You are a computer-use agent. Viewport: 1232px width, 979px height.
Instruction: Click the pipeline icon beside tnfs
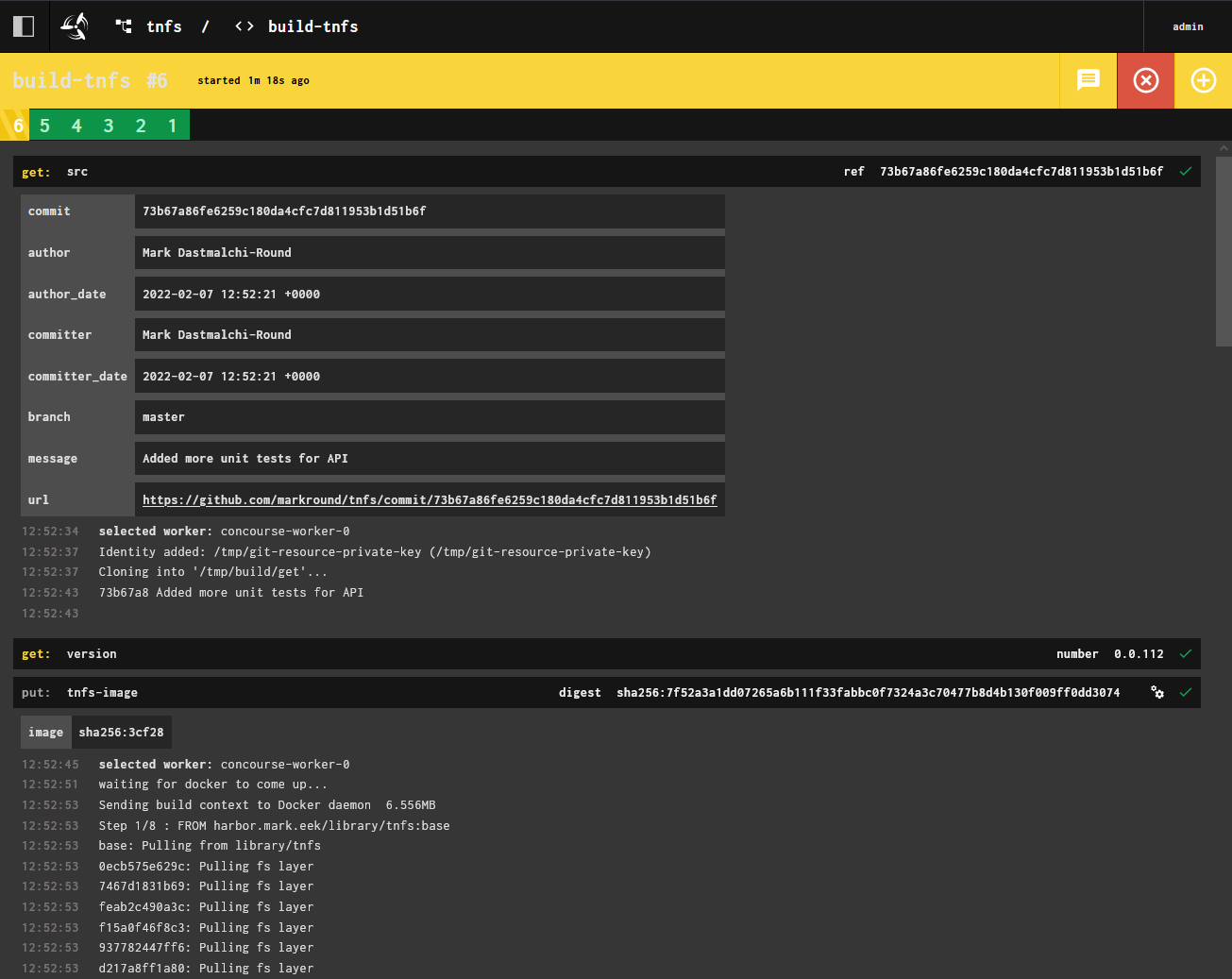124,26
